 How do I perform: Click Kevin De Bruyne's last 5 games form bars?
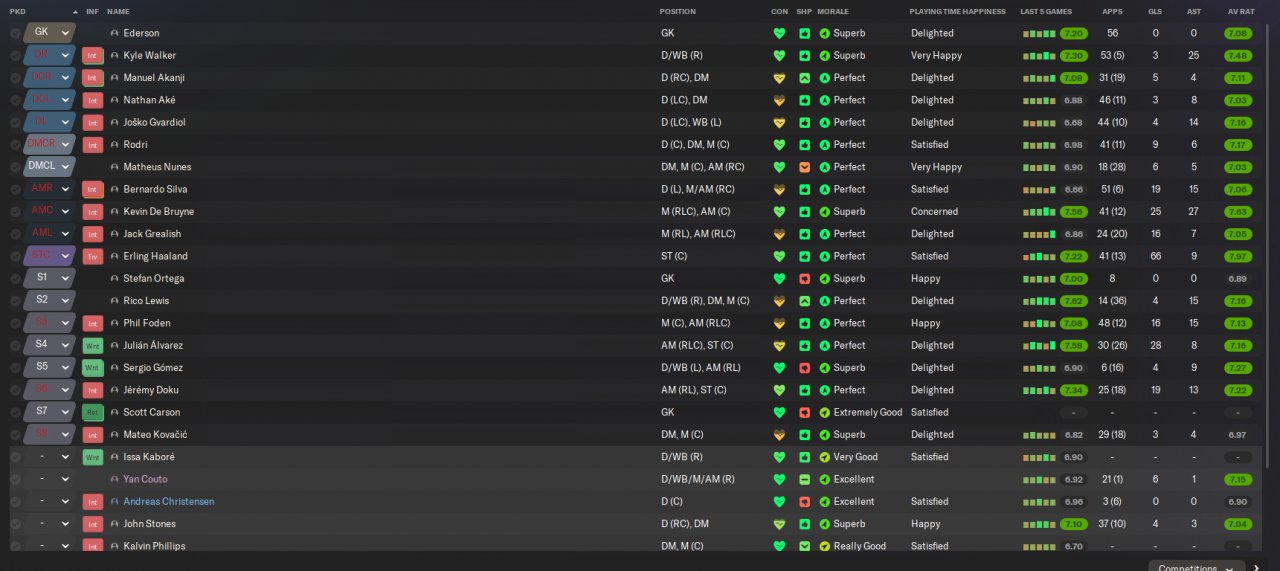tap(1039, 212)
